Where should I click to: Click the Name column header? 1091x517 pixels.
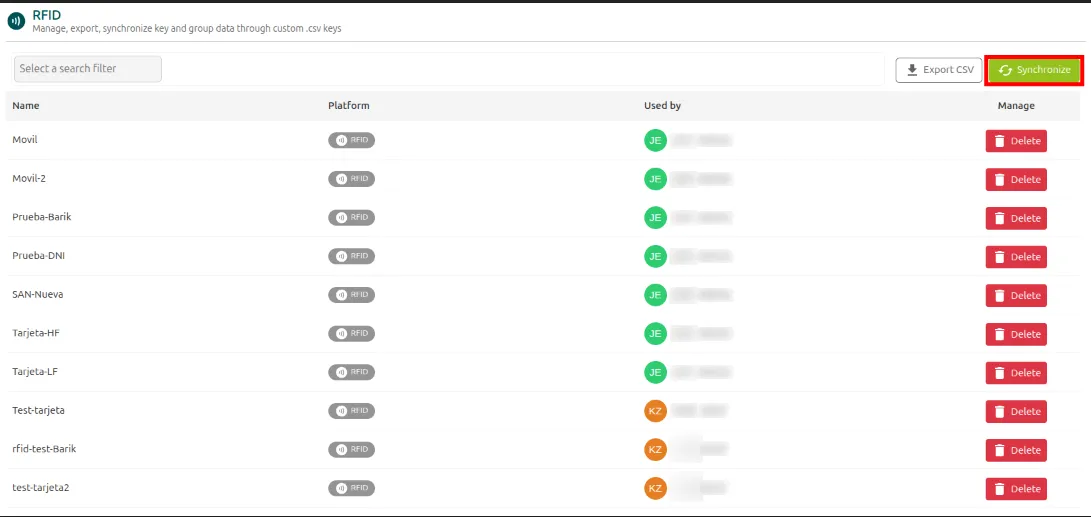click(x=26, y=106)
